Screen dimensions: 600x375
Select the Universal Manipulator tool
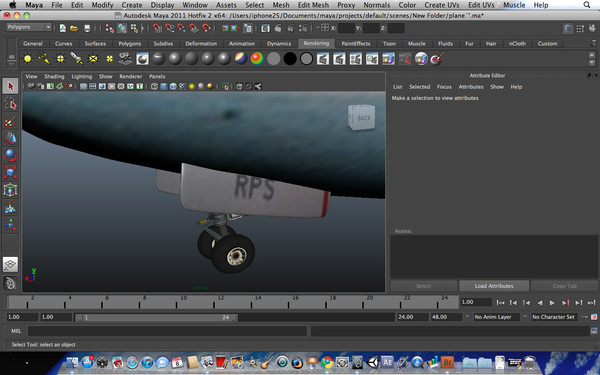tap(10, 190)
